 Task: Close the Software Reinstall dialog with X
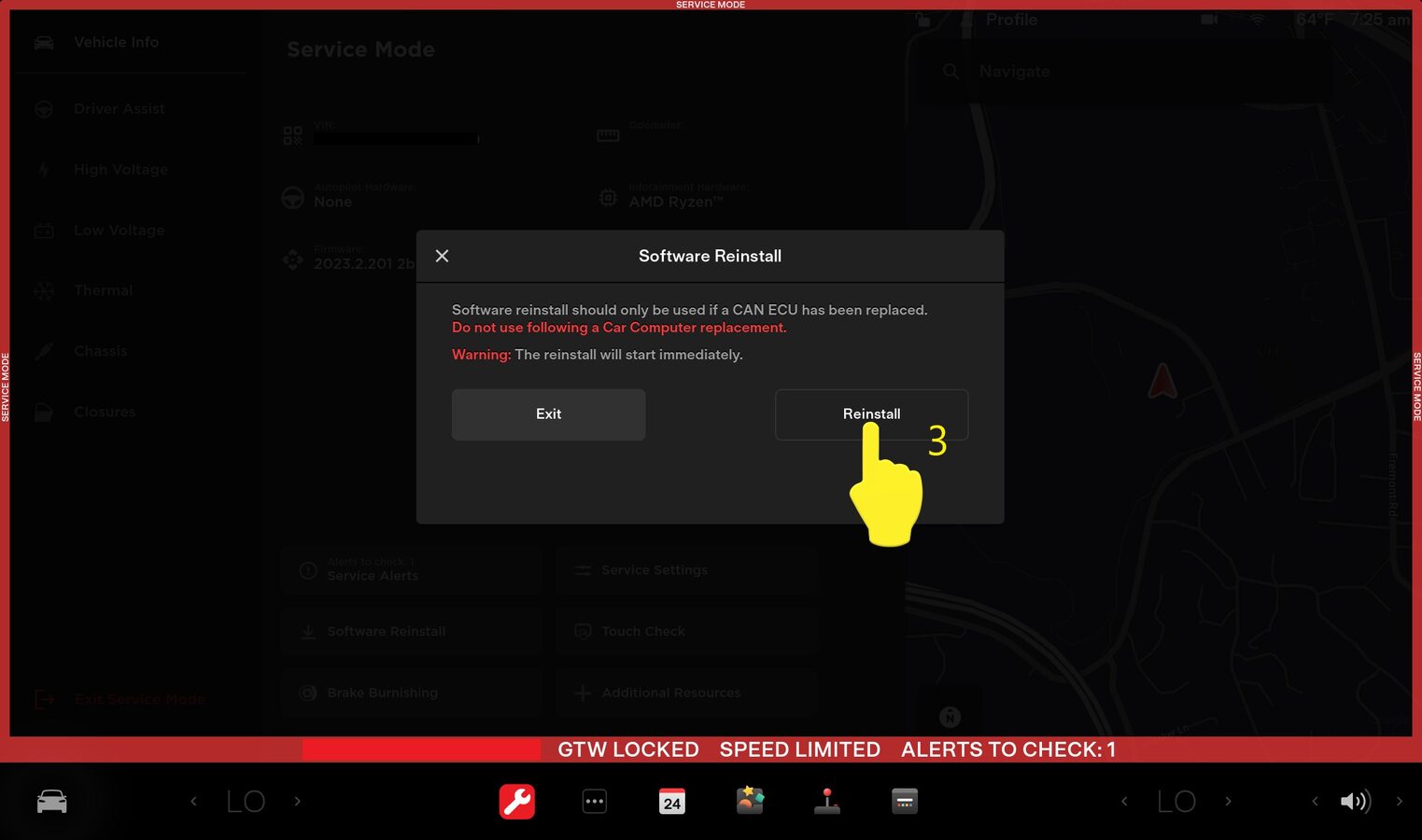tap(443, 256)
